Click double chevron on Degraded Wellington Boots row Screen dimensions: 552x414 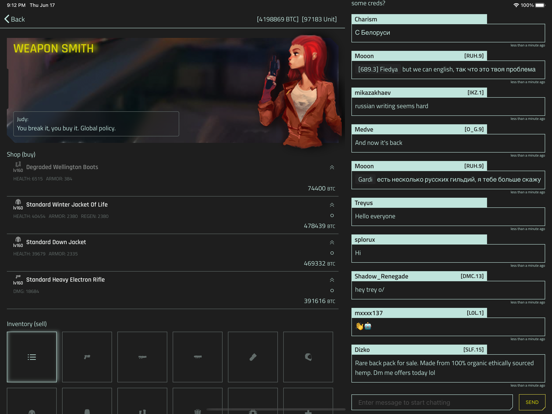pyautogui.click(x=332, y=167)
